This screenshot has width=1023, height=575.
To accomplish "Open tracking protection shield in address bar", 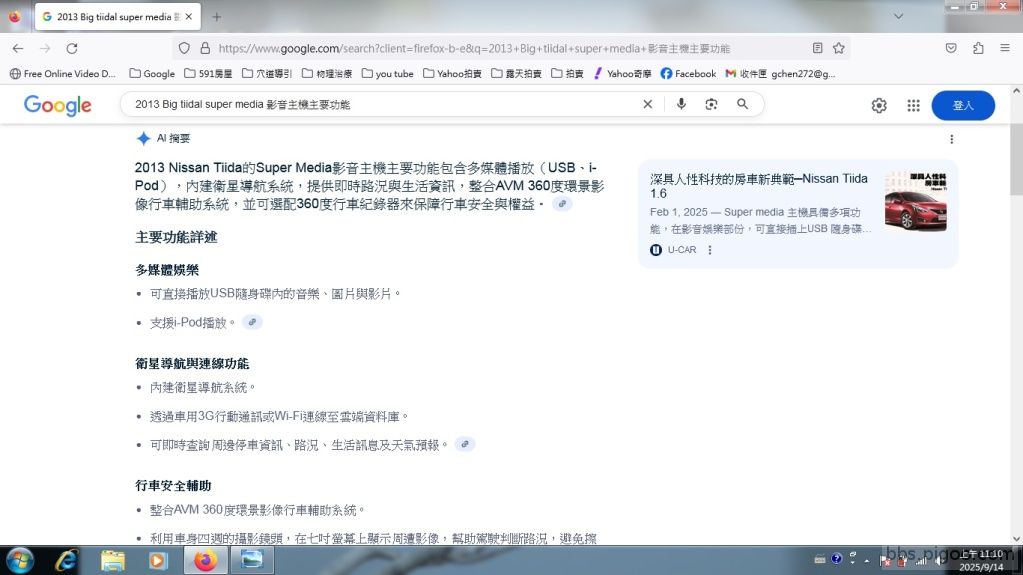I will click(x=185, y=48).
